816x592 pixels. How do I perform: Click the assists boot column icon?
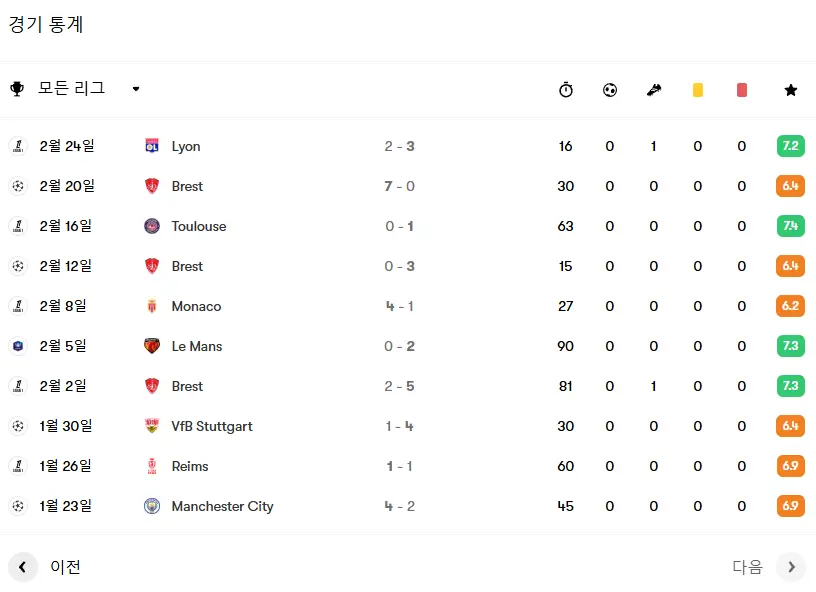point(654,90)
